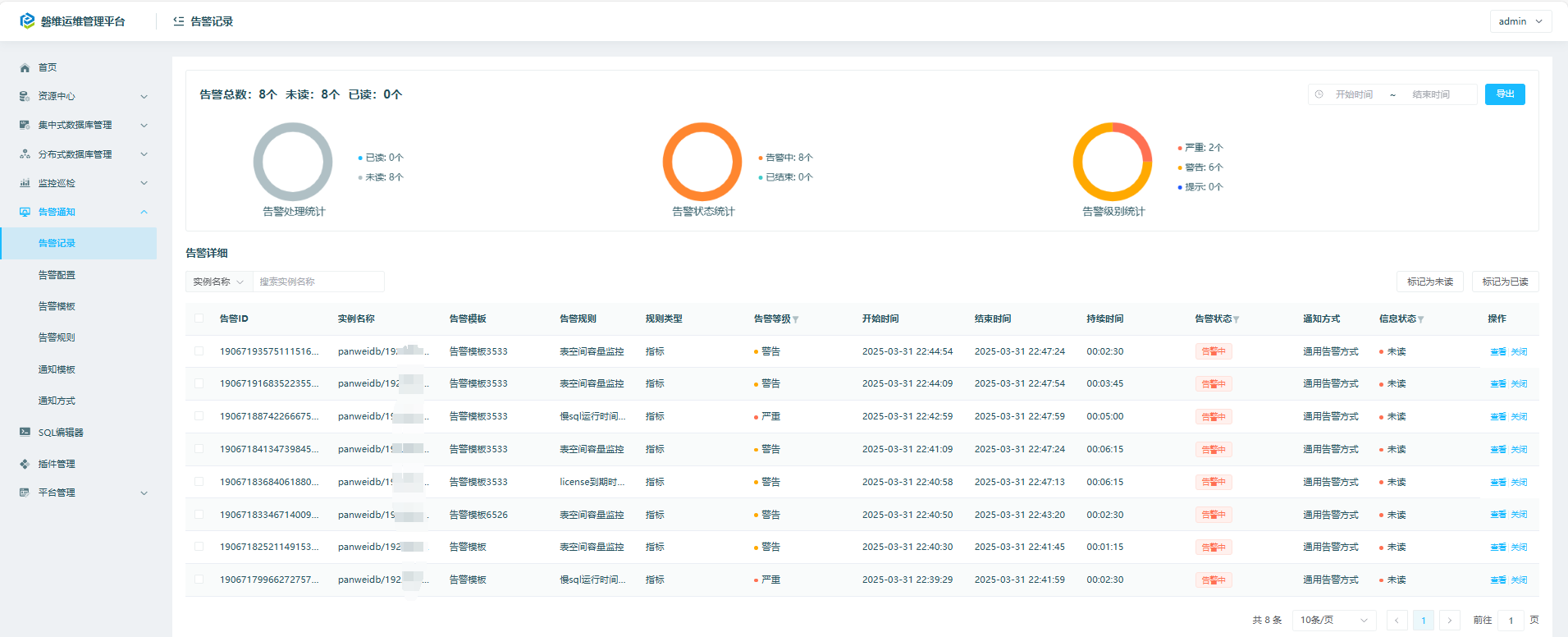This screenshot has height=637, width=1568.
Task: Click the 告警ID column header
Action: pos(234,318)
